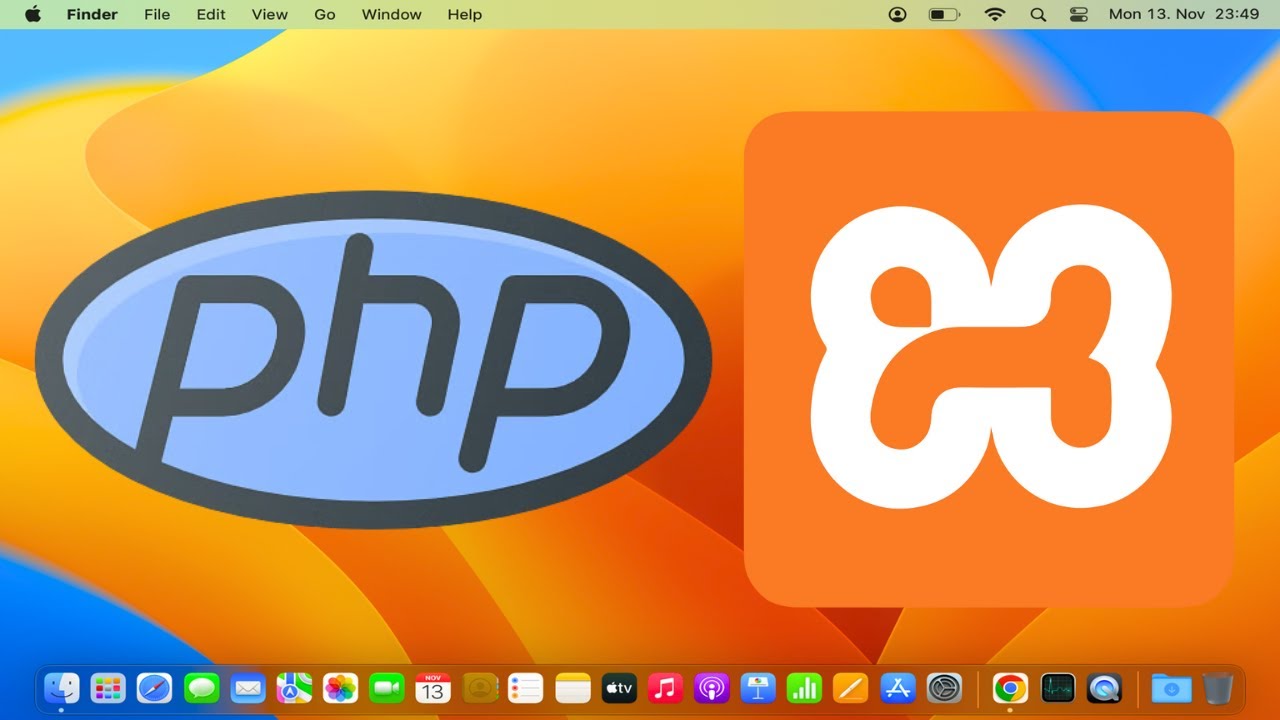Open Spotlight search
This screenshot has width=1280, height=720.
point(1038,15)
